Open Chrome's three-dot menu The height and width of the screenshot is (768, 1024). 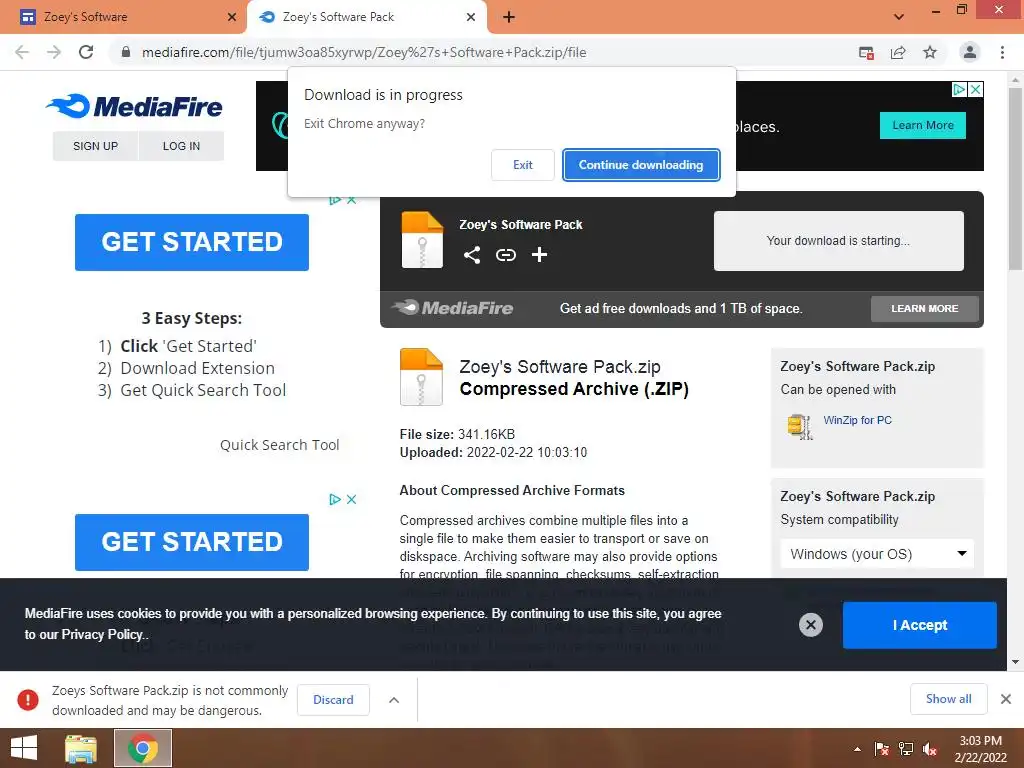(x=1002, y=52)
